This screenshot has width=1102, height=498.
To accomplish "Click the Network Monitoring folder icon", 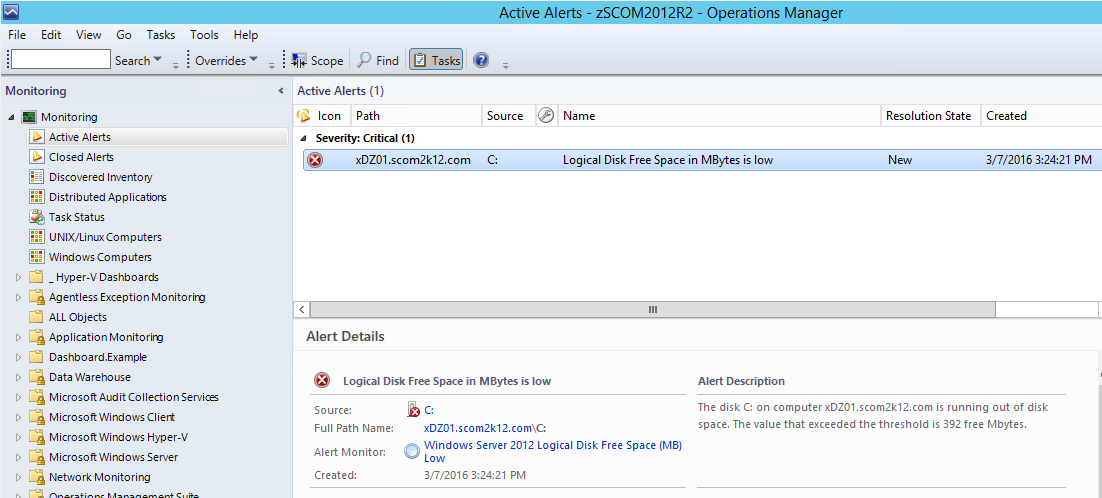I will click(x=37, y=477).
